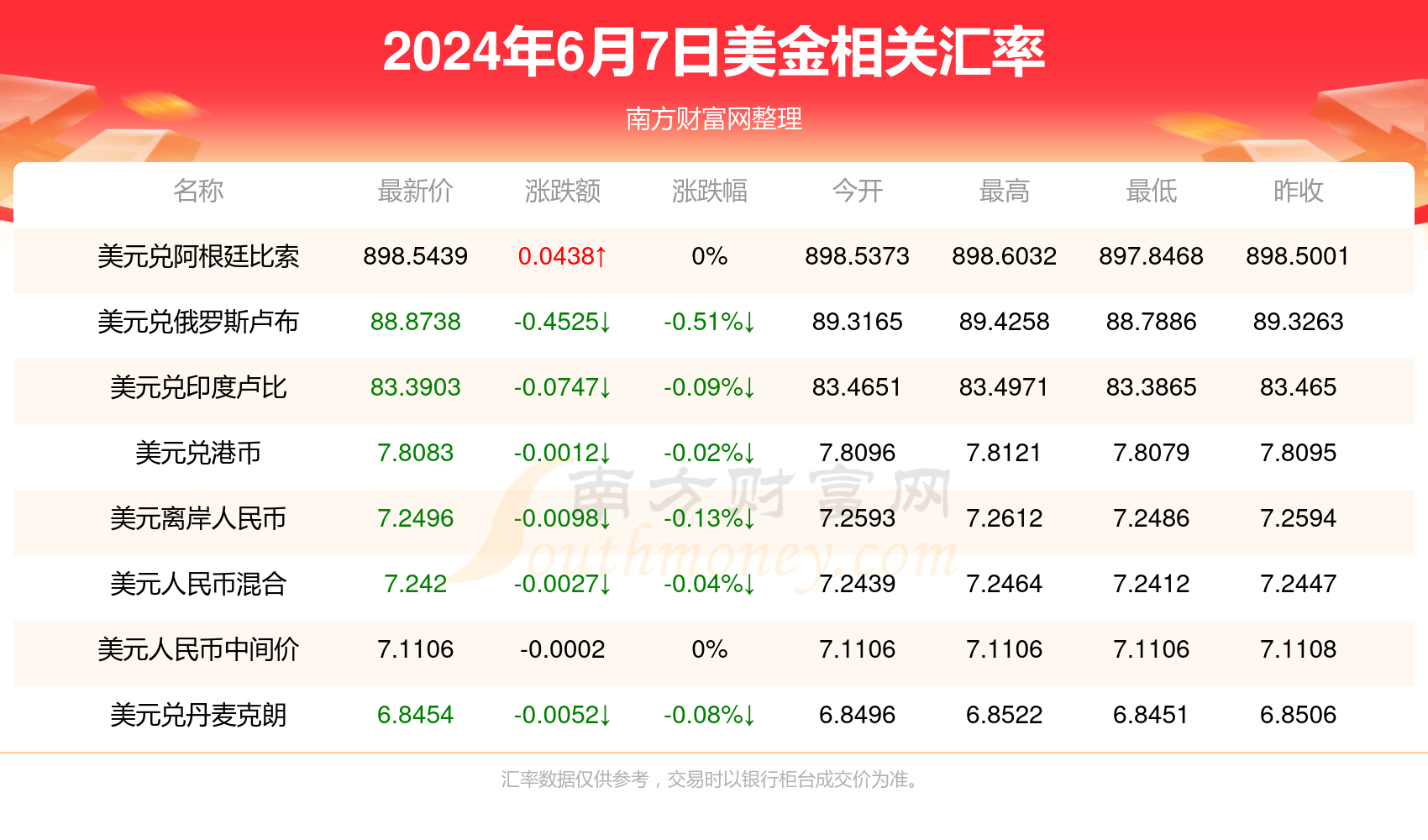
Task: Select the 涨跌幅 column header
Action: click(x=709, y=191)
